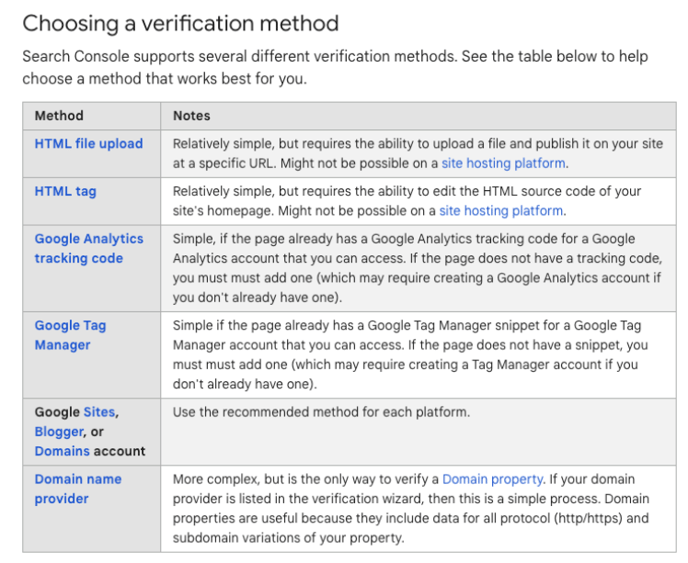The width and height of the screenshot is (688, 563).
Task: Follow the Sites link
Action: pyautogui.click(x=99, y=412)
